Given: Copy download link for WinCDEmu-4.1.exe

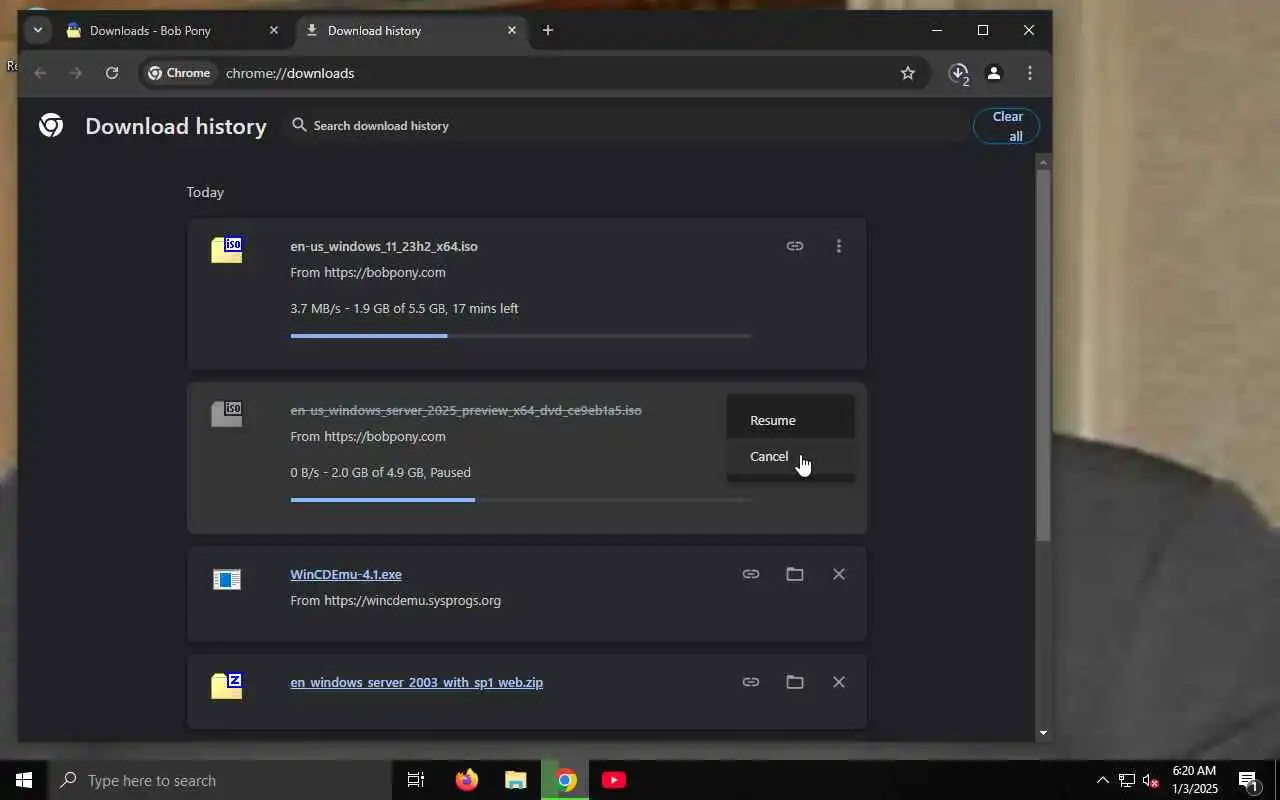Looking at the screenshot, I should tap(751, 574).
